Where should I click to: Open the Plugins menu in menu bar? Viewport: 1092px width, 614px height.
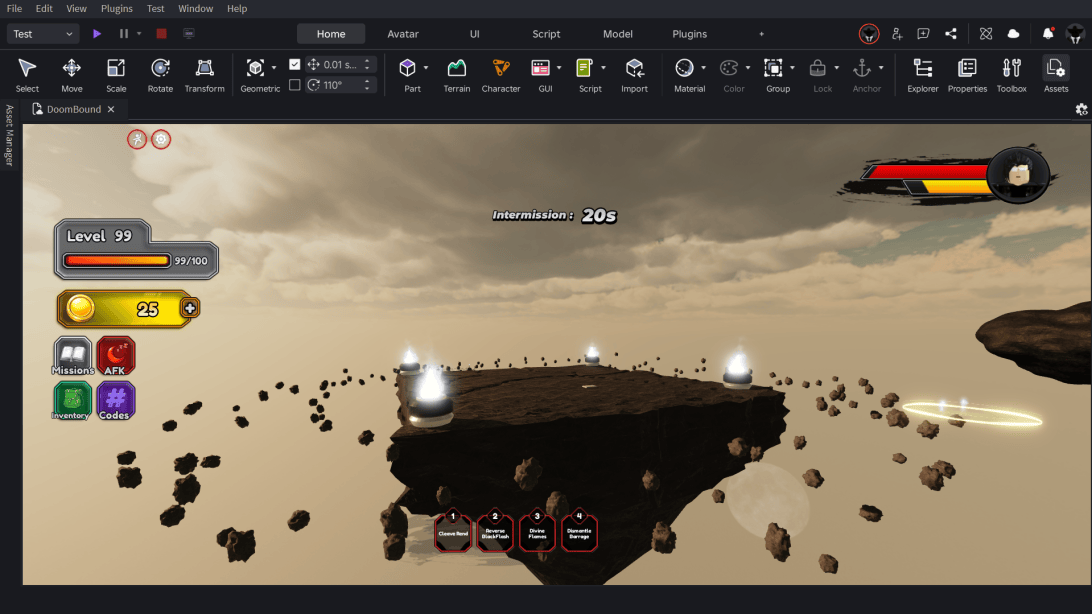pyautogui.click(x=116, y=8)
